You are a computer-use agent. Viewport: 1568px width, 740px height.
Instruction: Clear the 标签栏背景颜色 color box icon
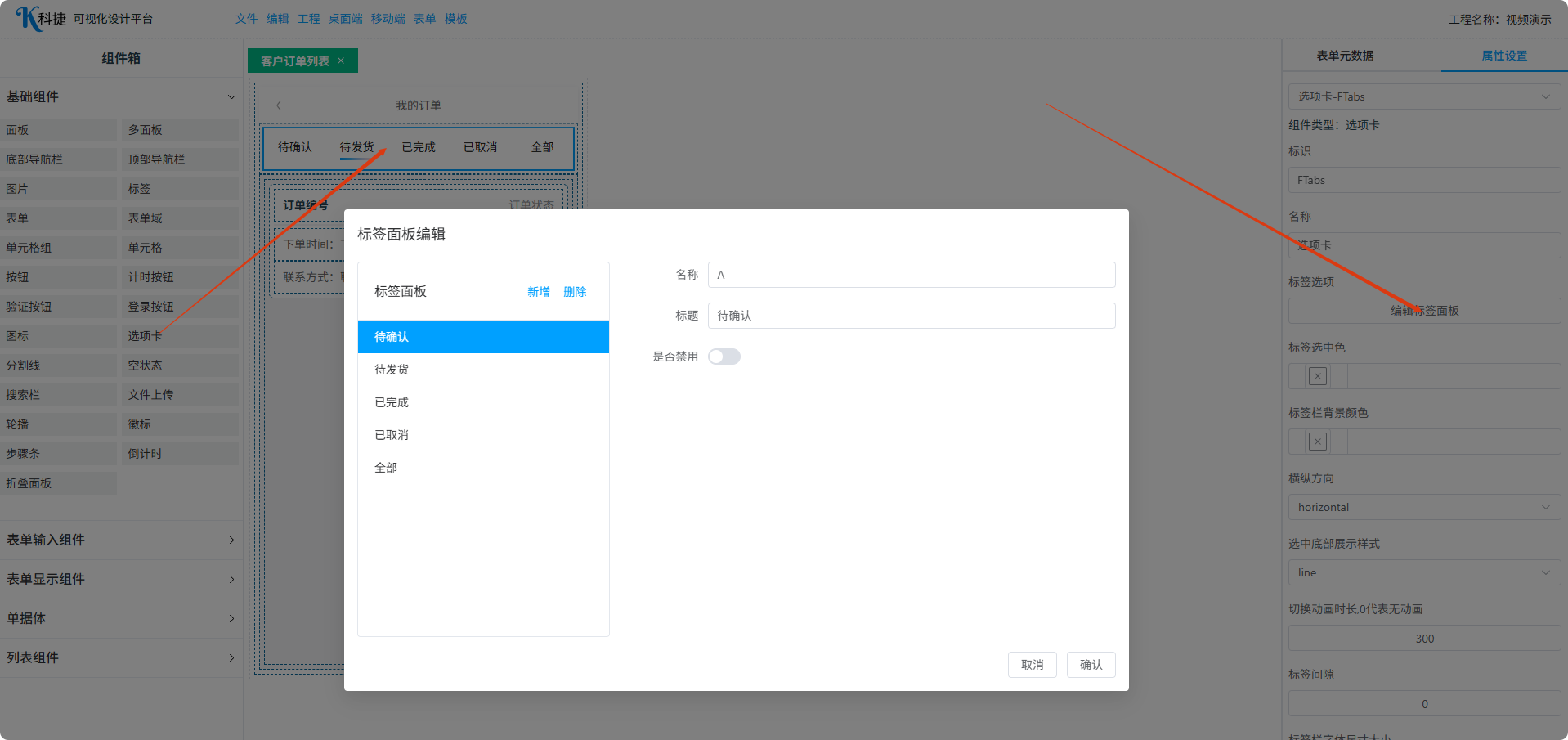click(x=1317, y=442)
